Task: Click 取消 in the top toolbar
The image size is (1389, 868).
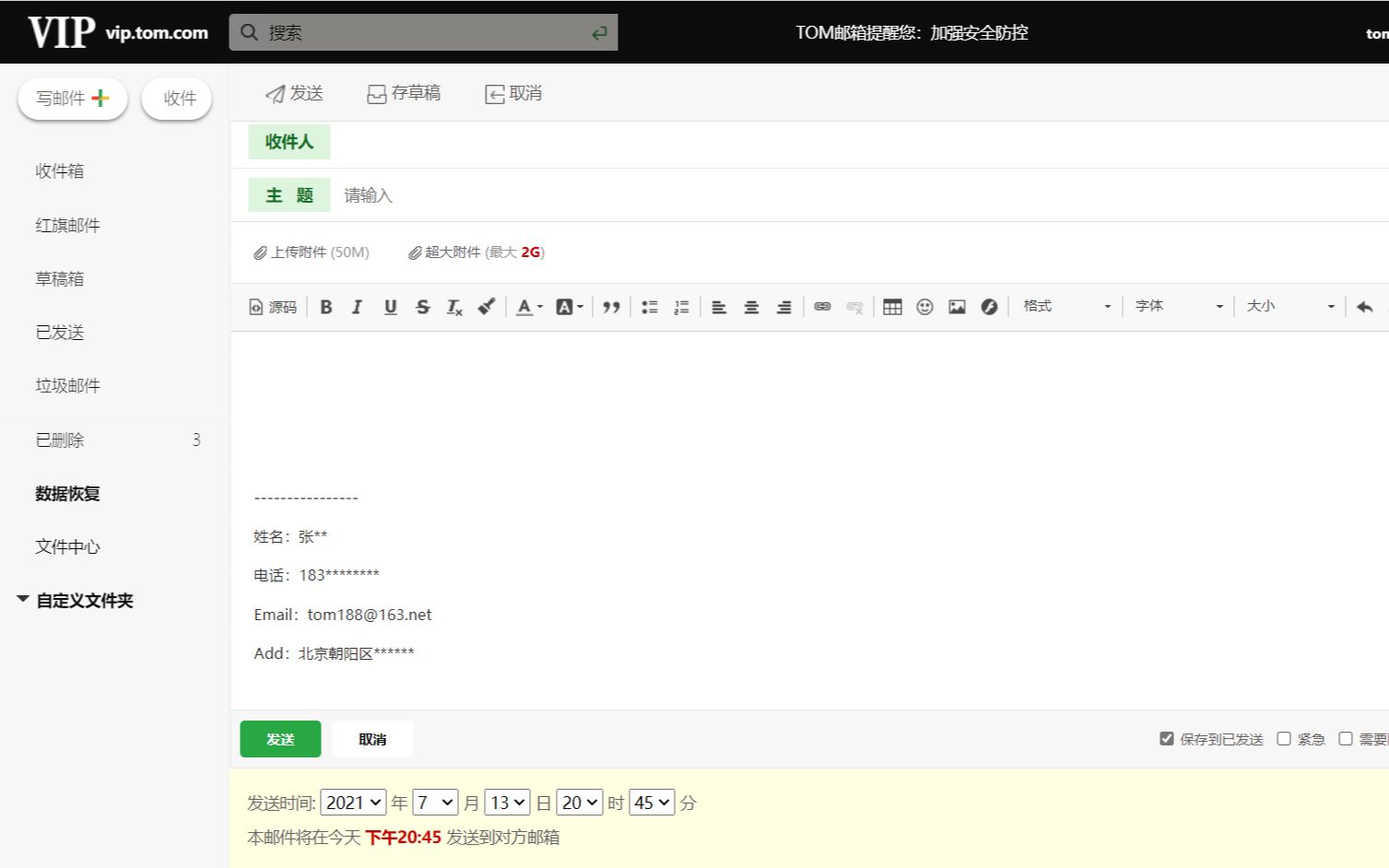Action: 513,93
